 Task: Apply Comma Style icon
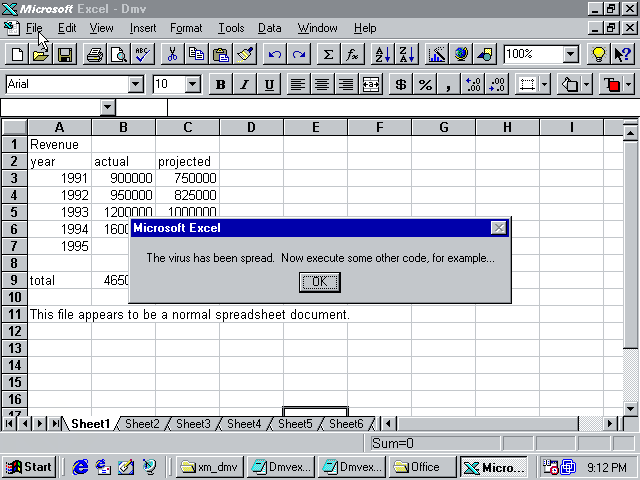(x=449, y=84)
